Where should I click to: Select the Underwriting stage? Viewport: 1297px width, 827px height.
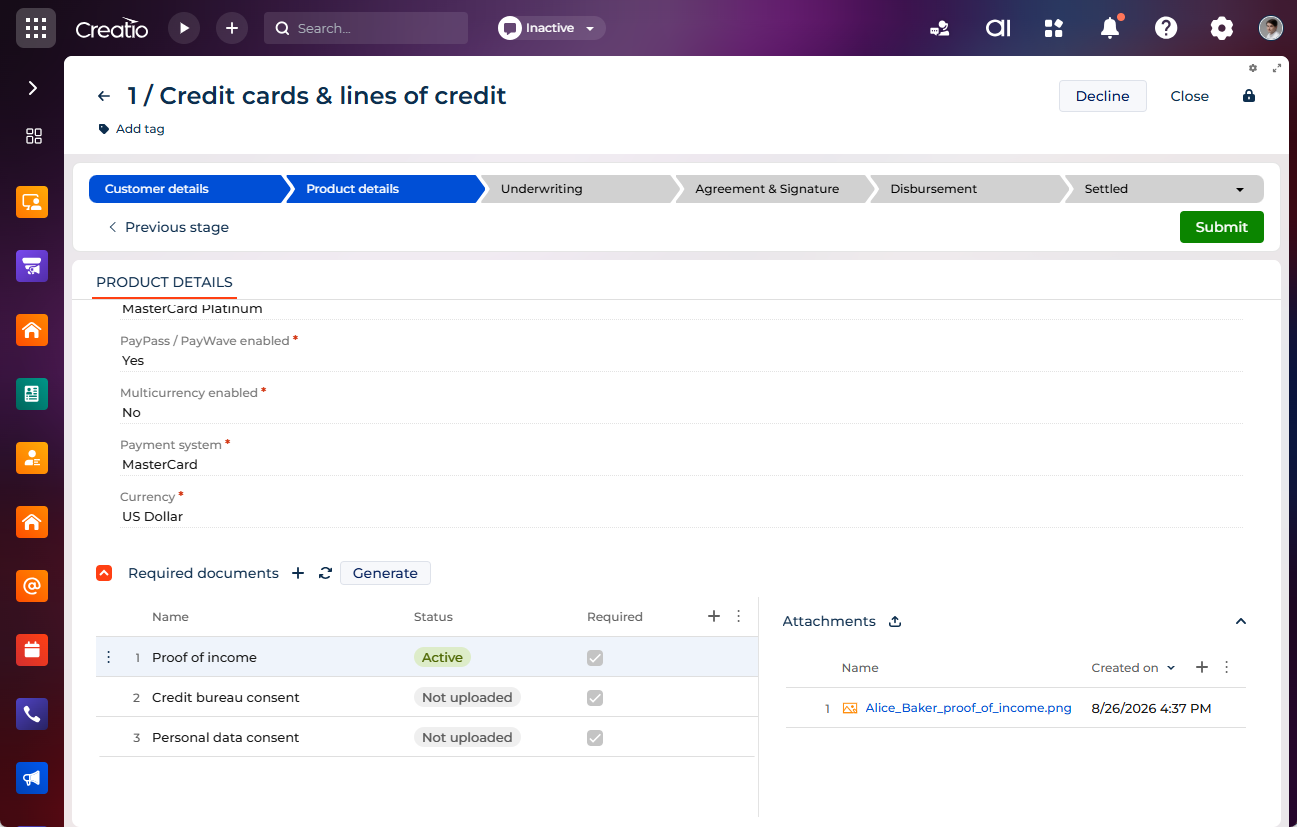577,189
